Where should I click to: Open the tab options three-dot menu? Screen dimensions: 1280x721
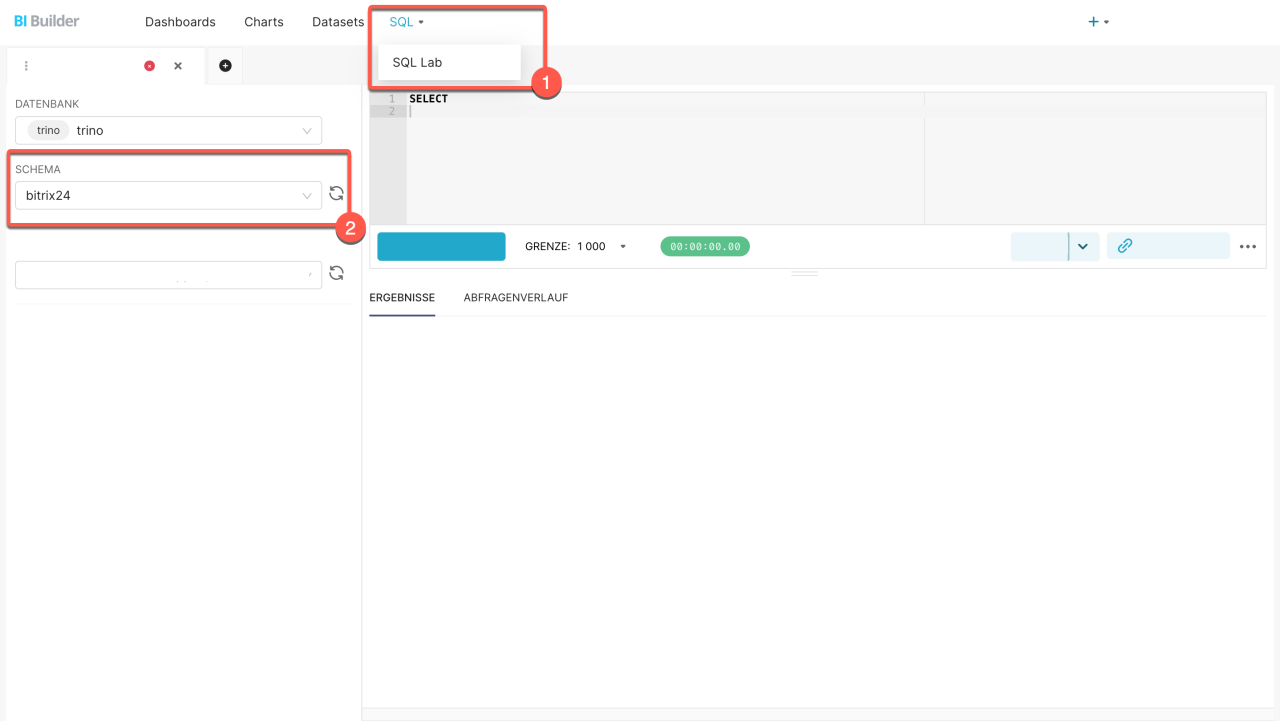[x=26, y=66]
